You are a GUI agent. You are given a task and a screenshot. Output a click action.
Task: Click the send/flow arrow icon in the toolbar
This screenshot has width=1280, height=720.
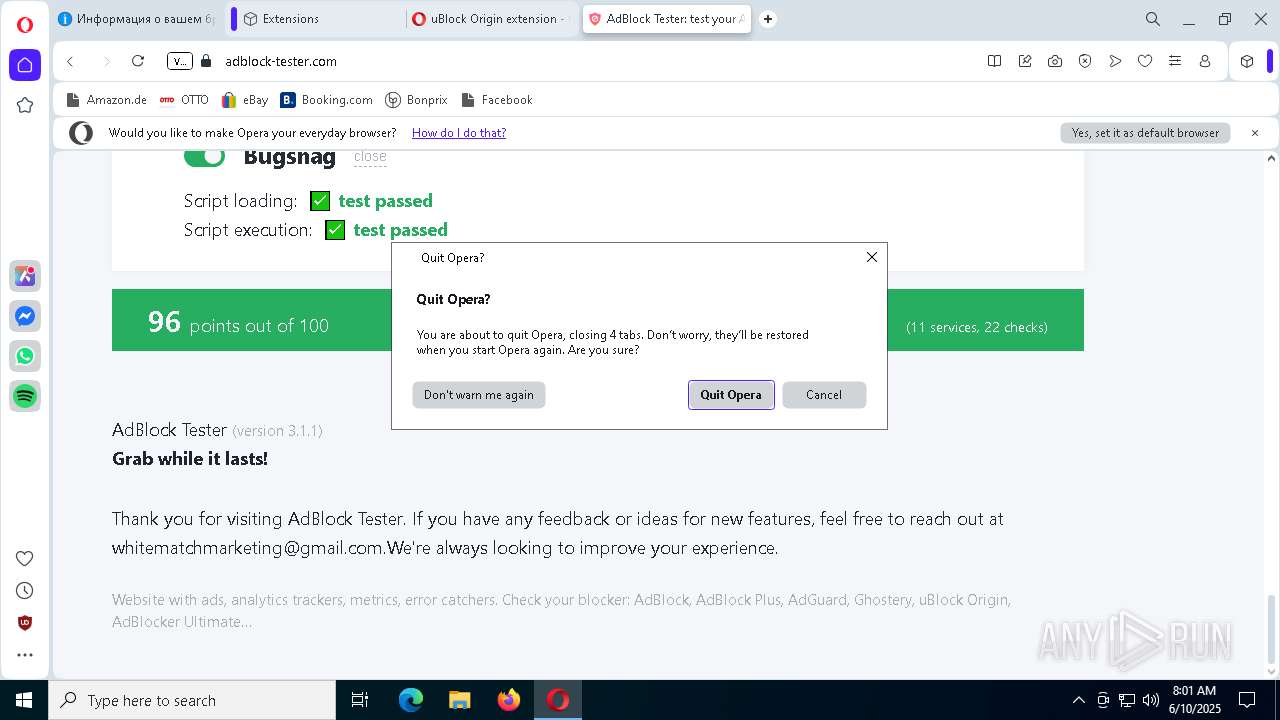point(1115,61)
